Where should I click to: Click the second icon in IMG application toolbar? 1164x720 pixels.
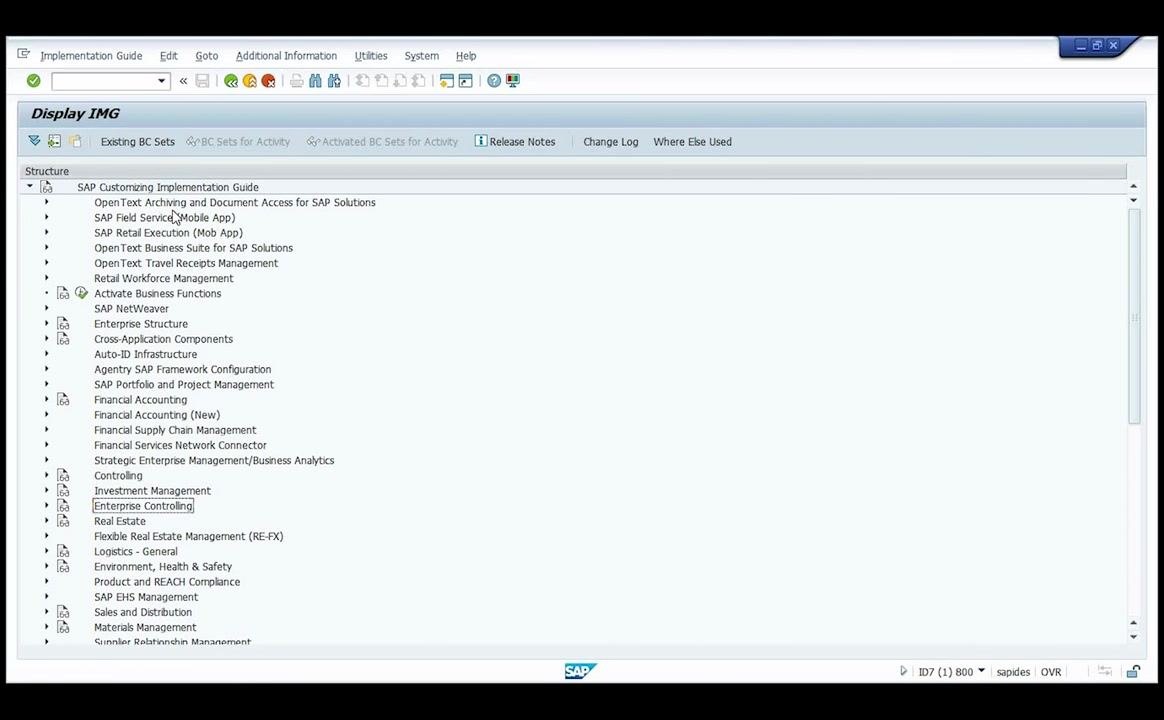(x=54, y=141)
